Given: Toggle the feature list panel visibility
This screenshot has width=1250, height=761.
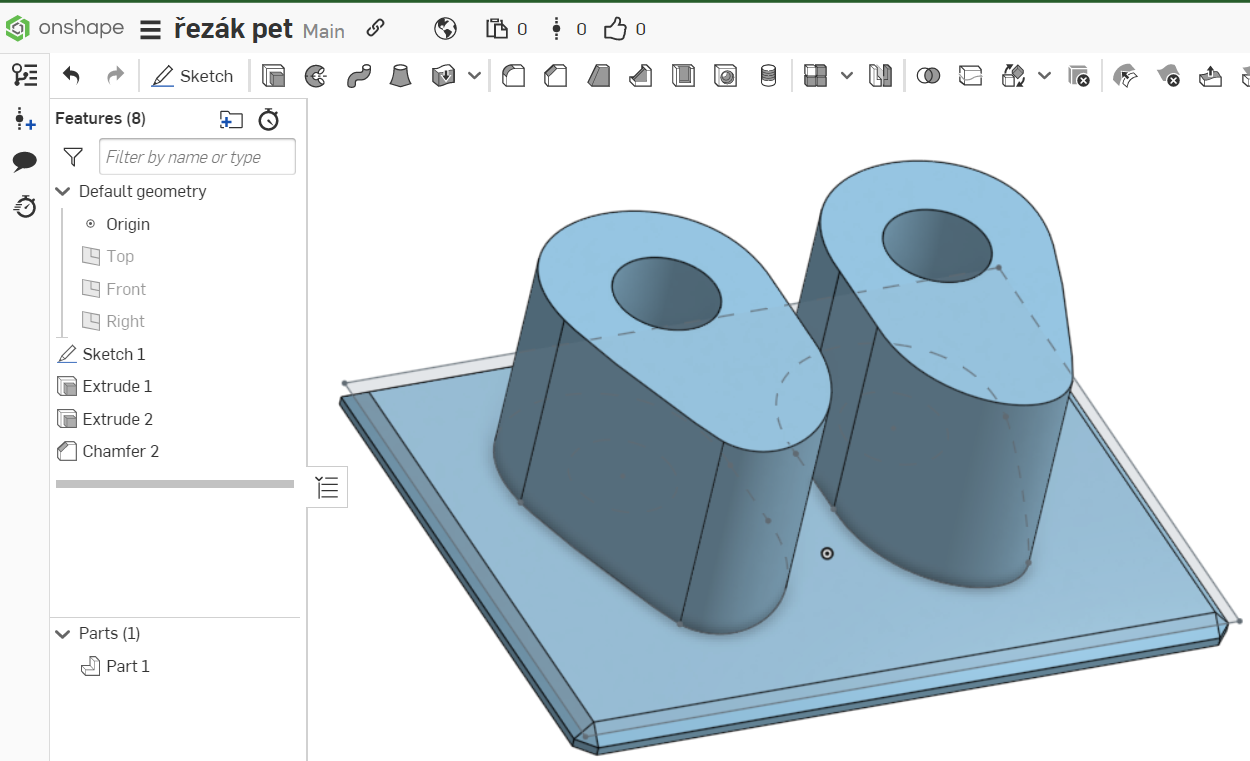Looking at the screenshot, I should pos(327,488).
